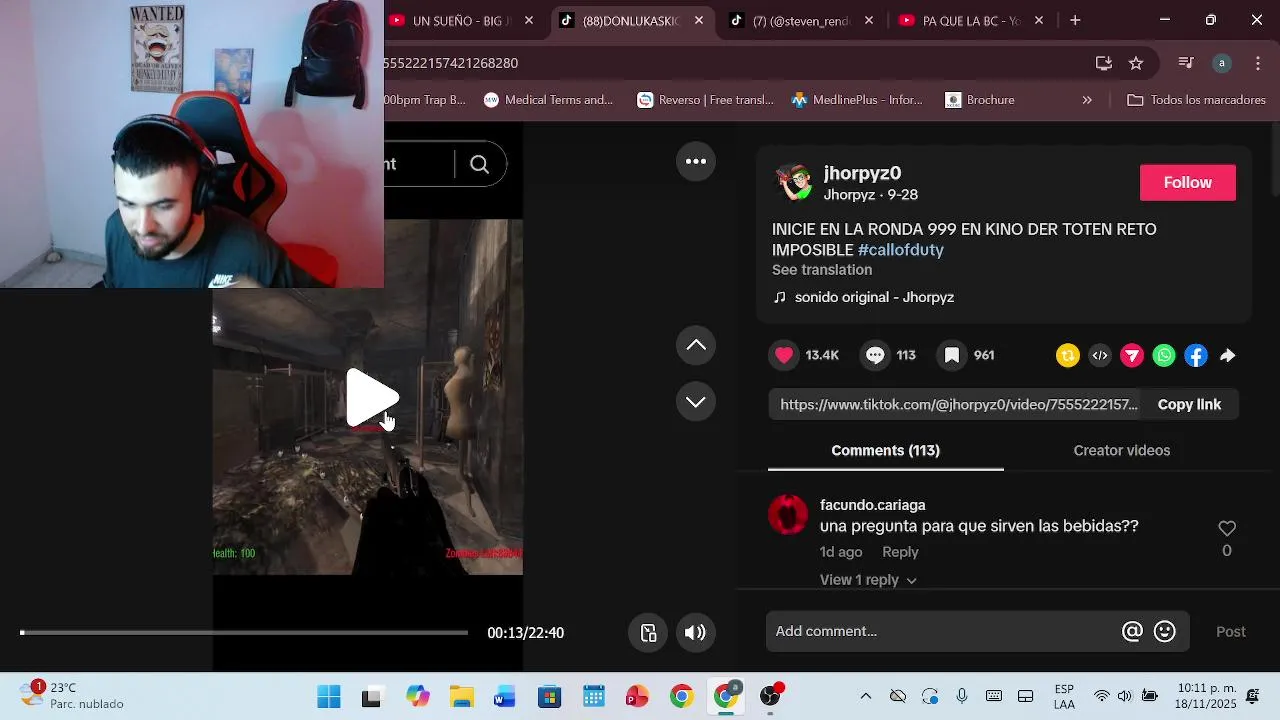Select the Comments (113) tab

[885, 450]
